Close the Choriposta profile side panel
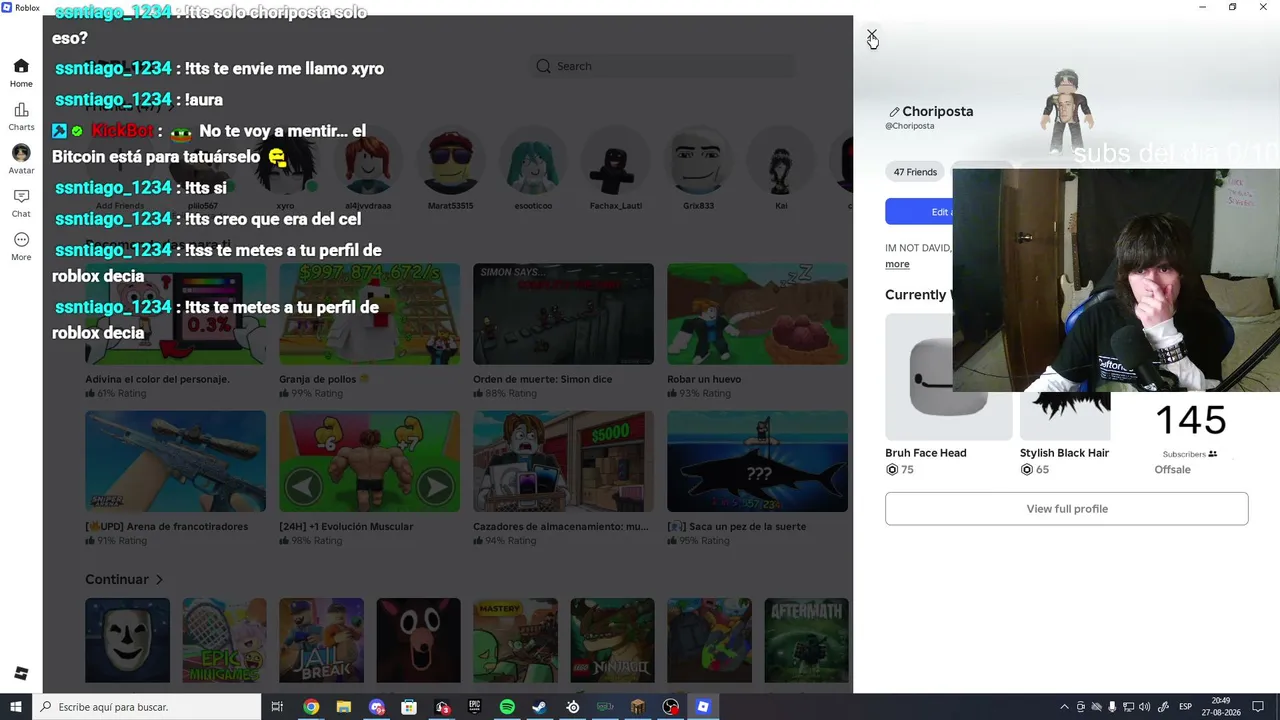 pos(872,35)
